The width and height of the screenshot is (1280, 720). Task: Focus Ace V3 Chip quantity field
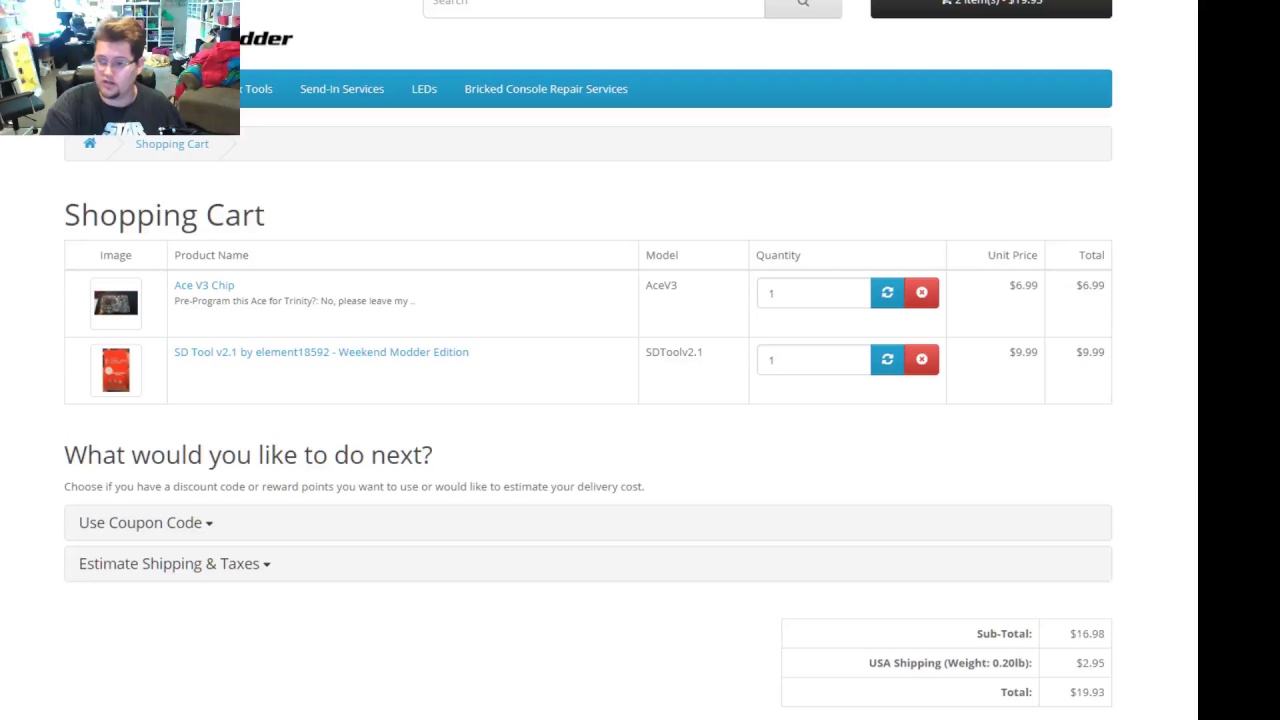pyautogui.click(x=814, y=293)
